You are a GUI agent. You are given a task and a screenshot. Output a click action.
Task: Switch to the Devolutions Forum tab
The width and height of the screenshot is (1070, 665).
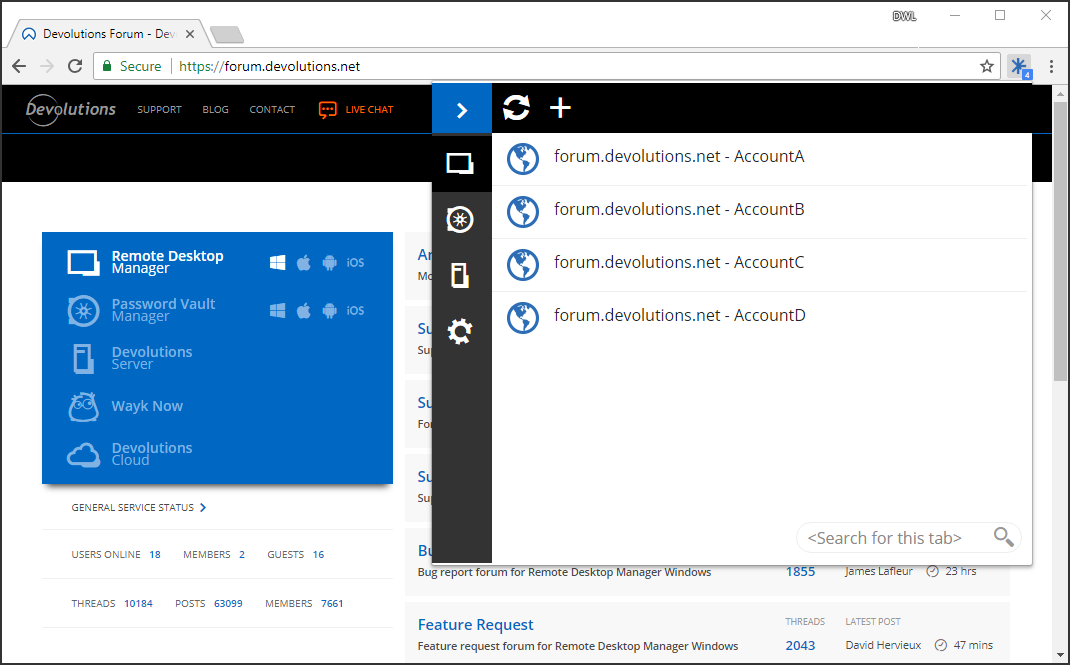pos(109,33)
